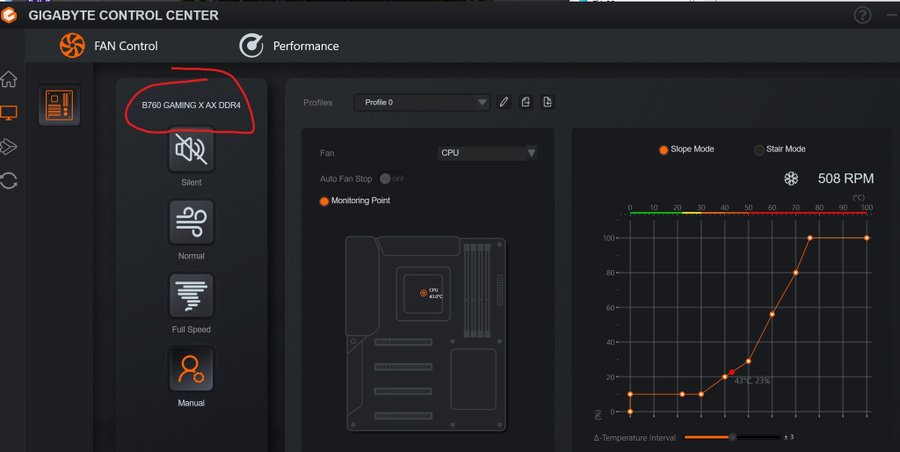The width and height of the screenshot is (900, 452).
Task: Select the monitor icon in sidebar
Action: click(x=9, y=113)
